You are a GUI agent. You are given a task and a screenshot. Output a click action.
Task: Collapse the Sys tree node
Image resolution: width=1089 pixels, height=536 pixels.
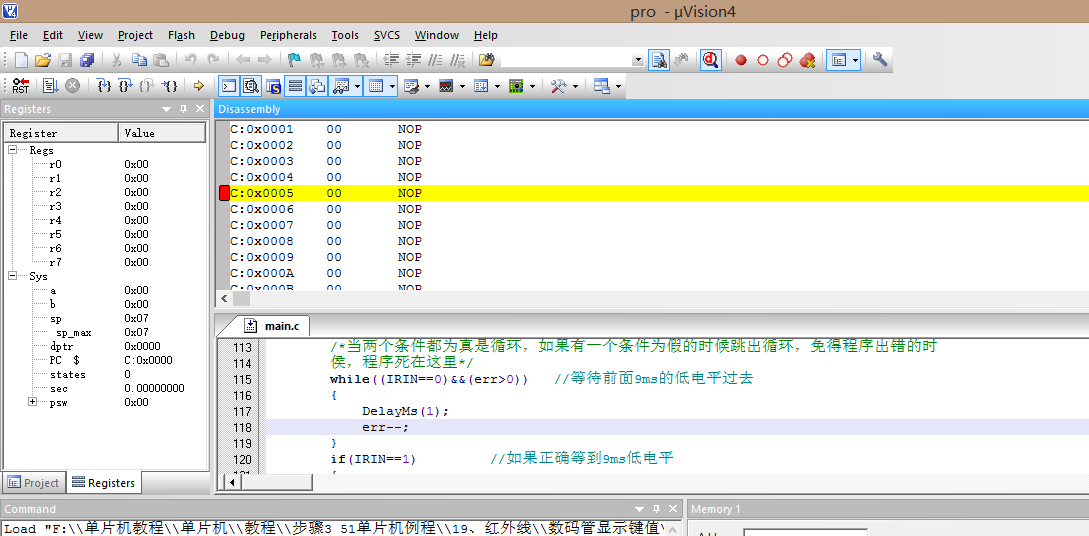13,276
